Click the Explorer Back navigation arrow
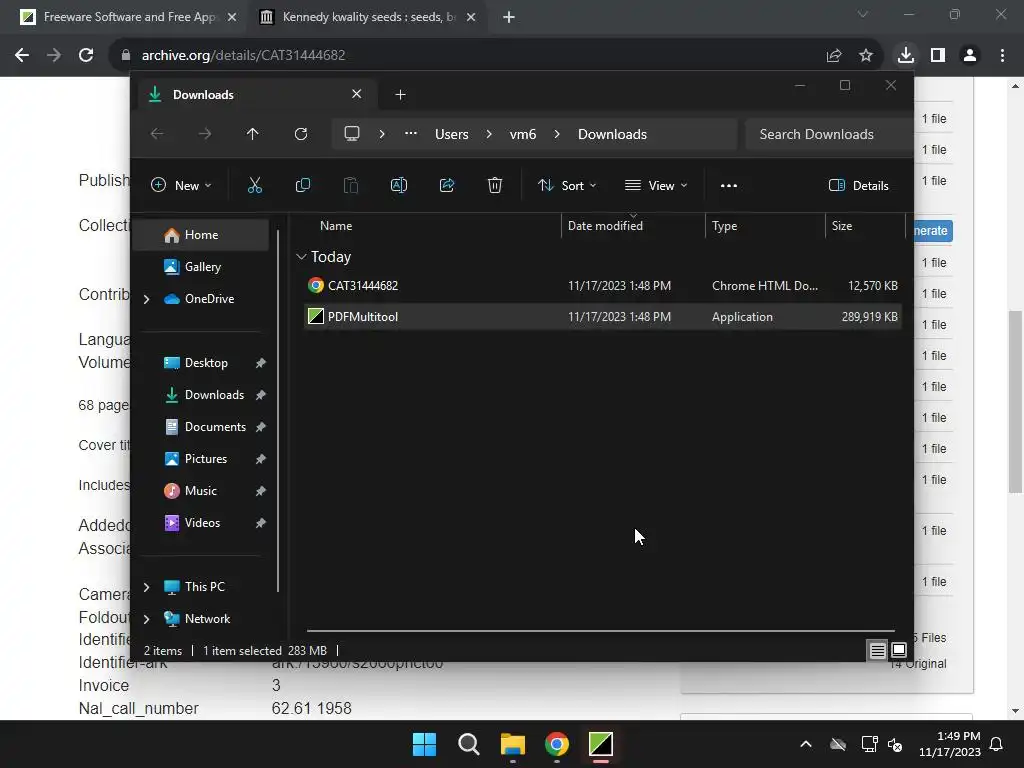 [x=157, y=134]
